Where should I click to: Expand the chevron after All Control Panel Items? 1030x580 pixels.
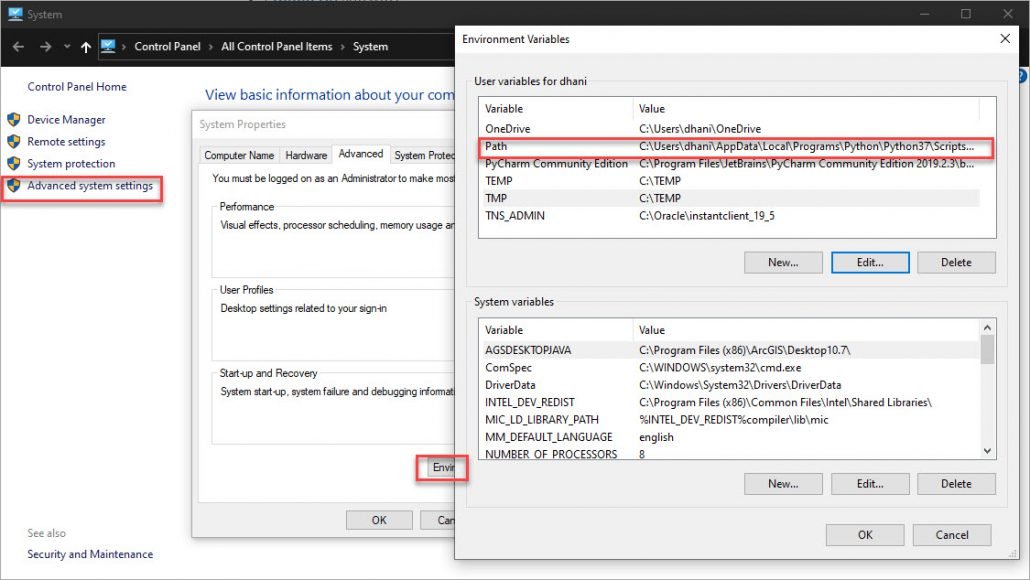point(343,47)
